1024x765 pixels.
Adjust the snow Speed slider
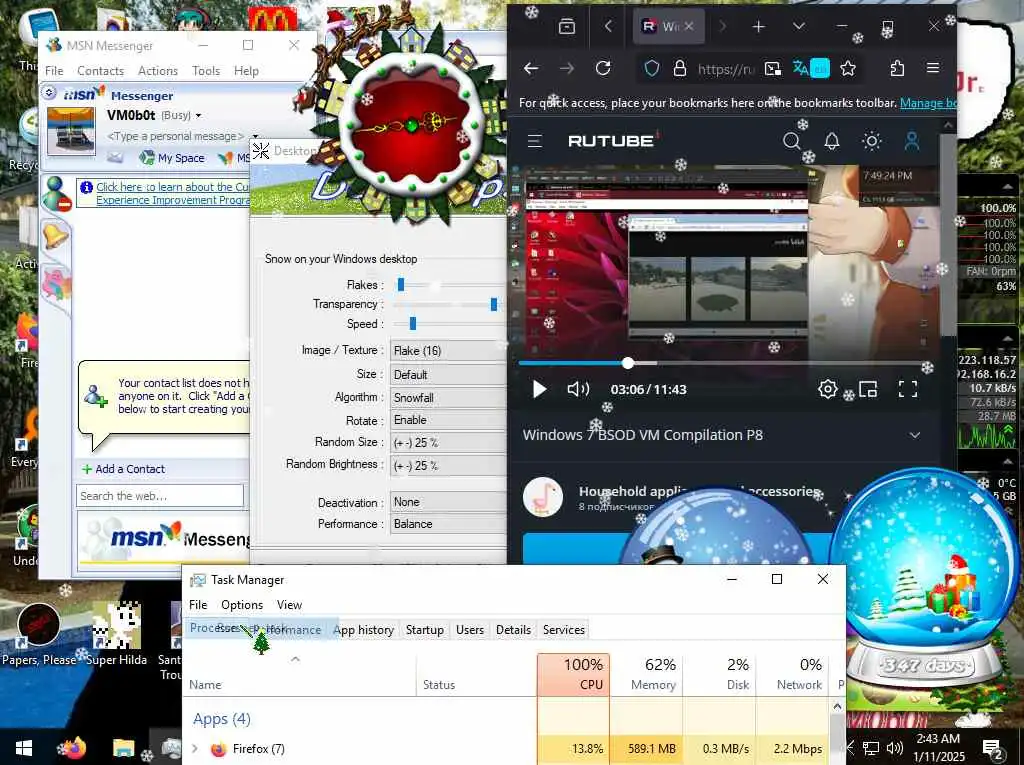click(x=413, y=323)
